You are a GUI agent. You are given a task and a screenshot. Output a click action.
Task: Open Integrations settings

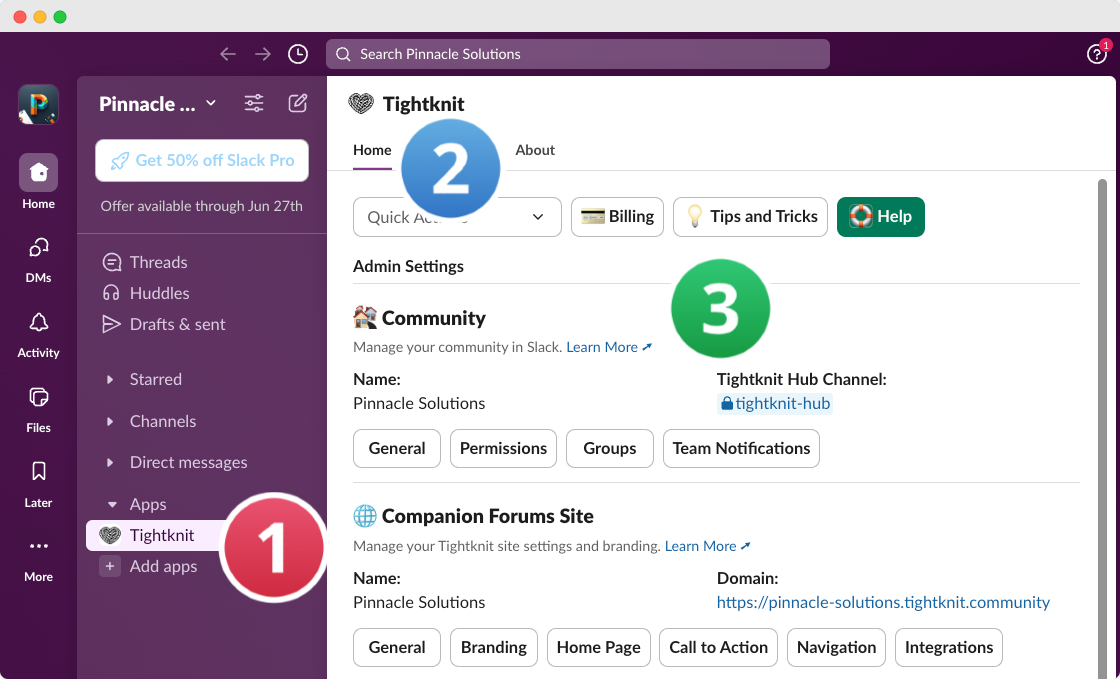(x=949, y=648)
